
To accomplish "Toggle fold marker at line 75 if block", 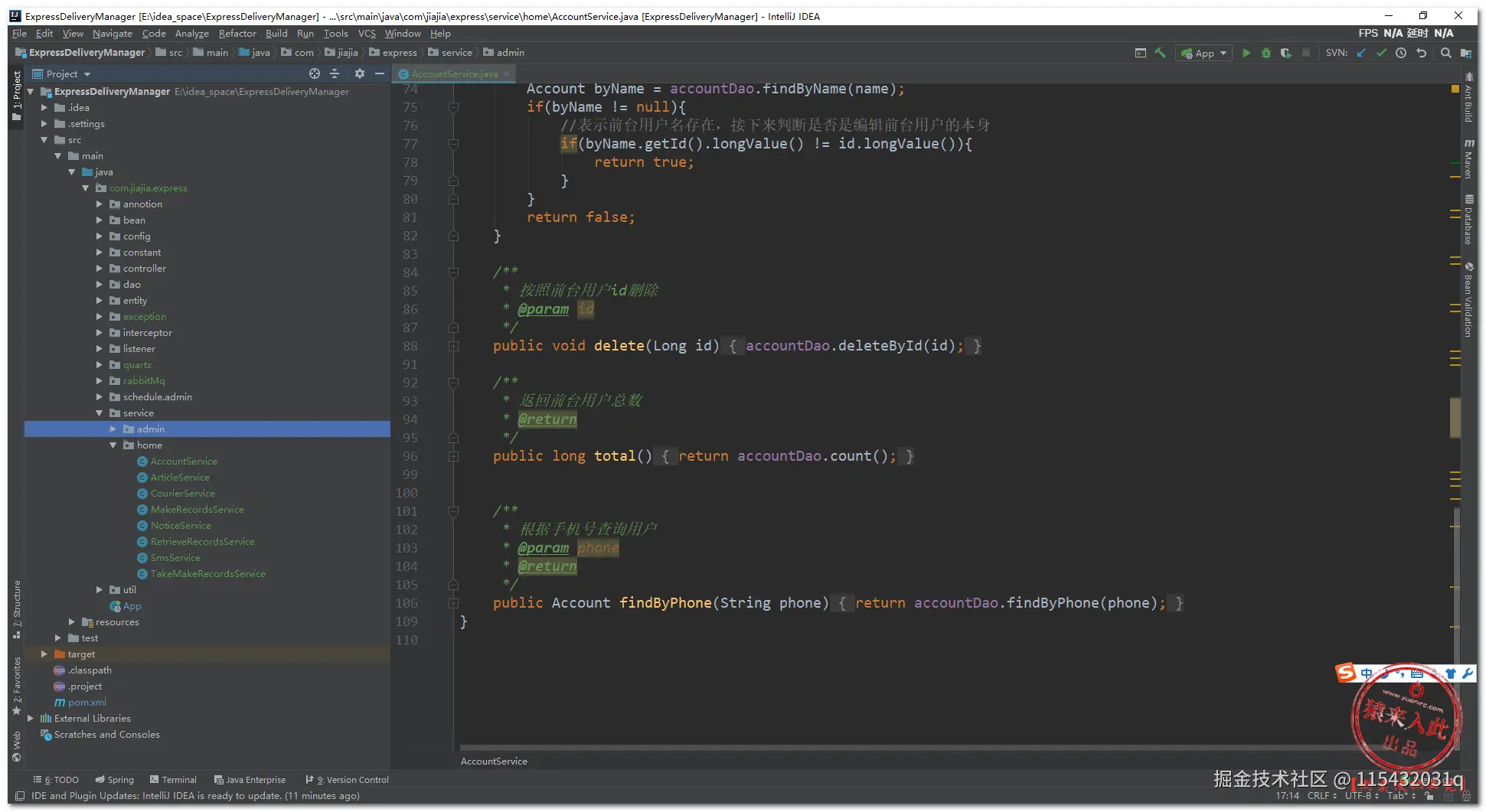I will click(453, 107).
